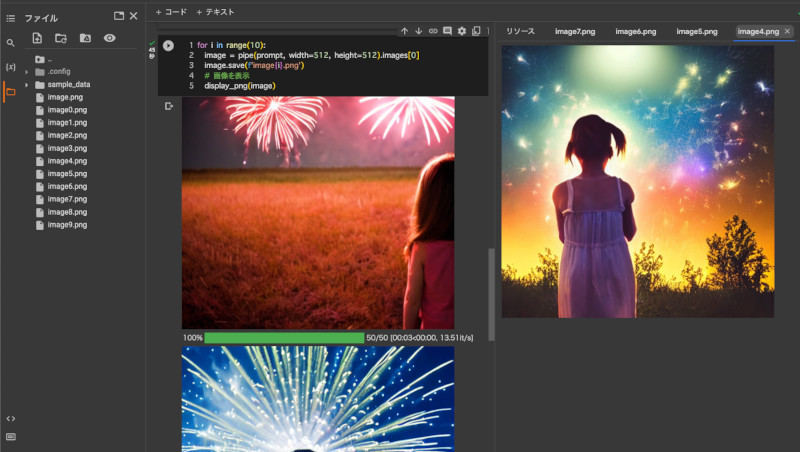This screenshot has height=452, width=800.
Task: Expand the .config folder
Action: tap(27, 72)
